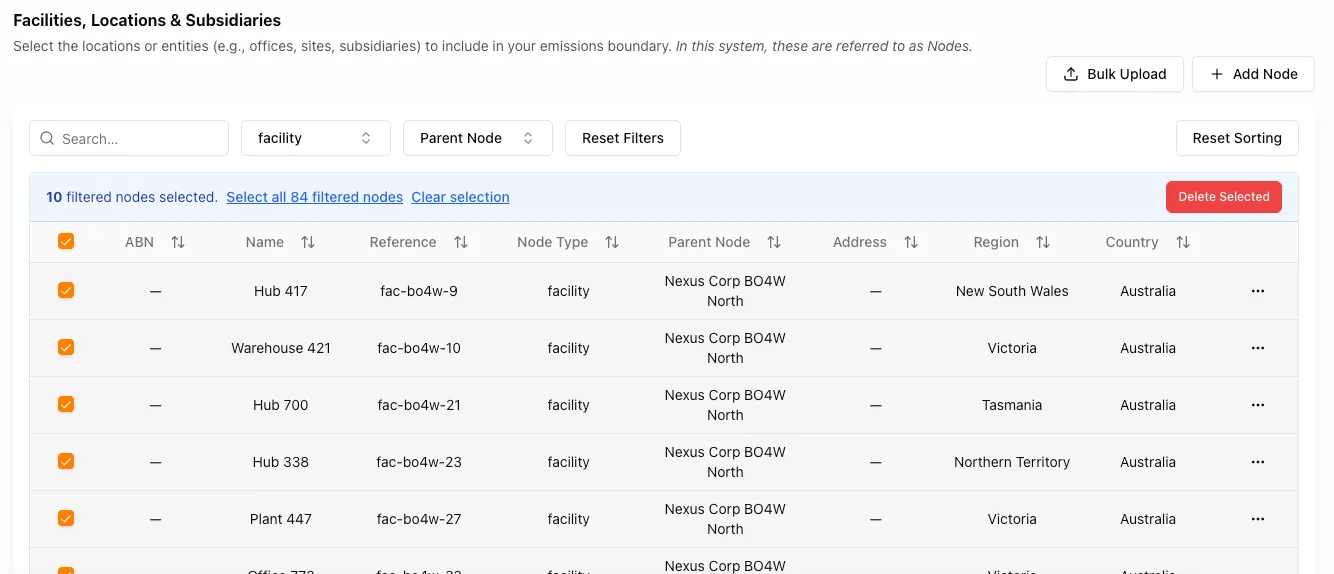
Task: Sort the table by Reference column
Action: [461, 242]
